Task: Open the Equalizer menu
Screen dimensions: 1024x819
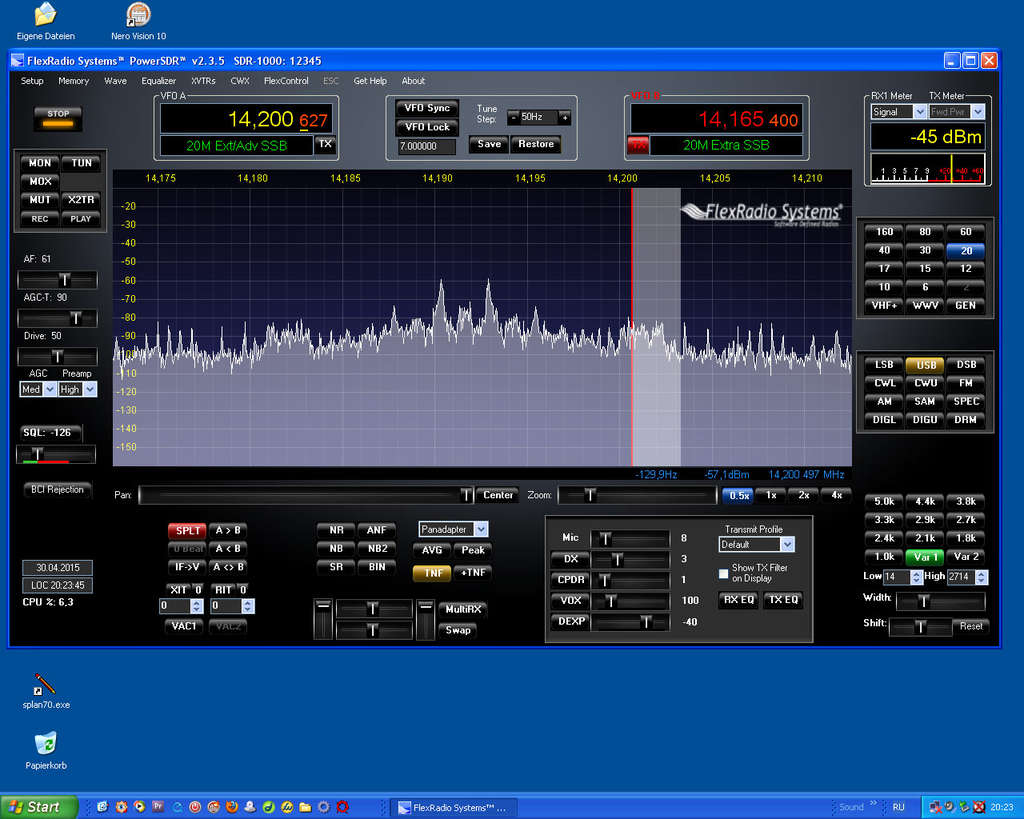Action: point(158,81)
